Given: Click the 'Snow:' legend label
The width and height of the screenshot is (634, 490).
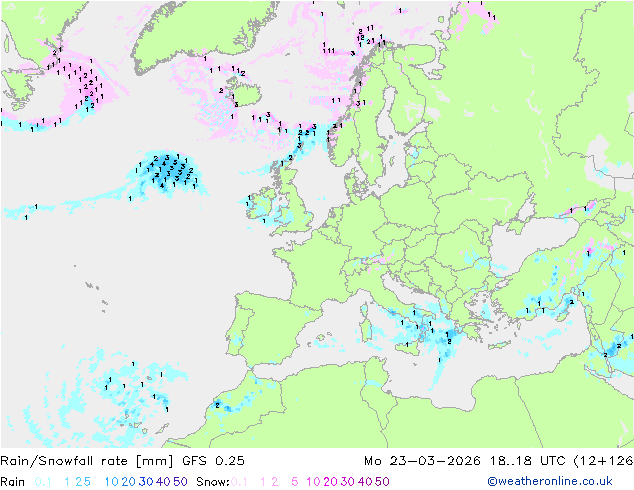Looking at the screenshot, I should (213, 482).
